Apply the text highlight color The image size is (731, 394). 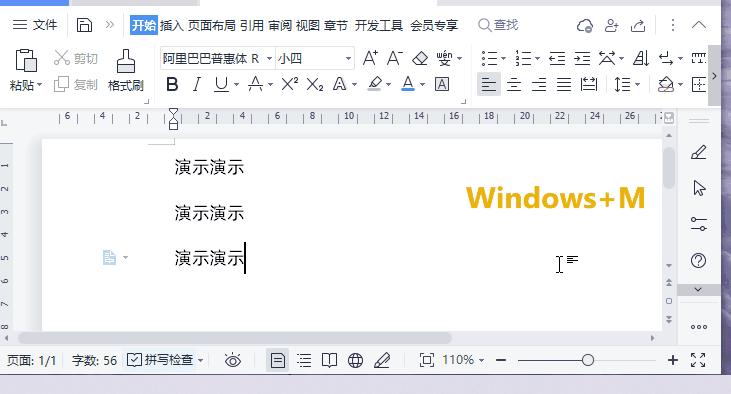[374, 84]
